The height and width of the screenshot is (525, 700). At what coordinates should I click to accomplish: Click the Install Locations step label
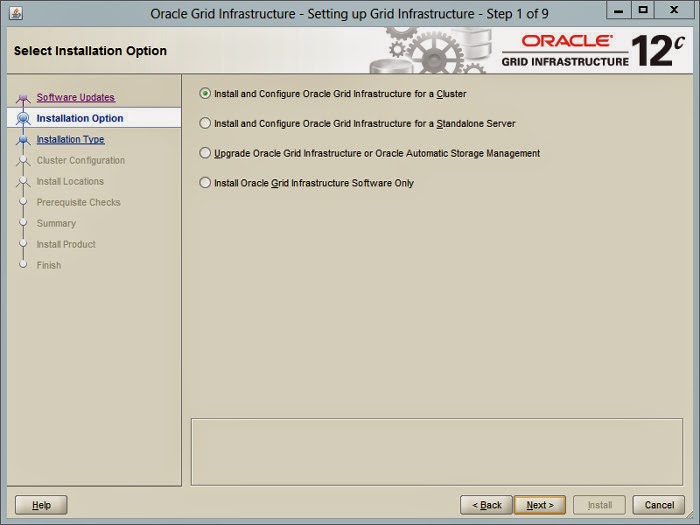70,181
